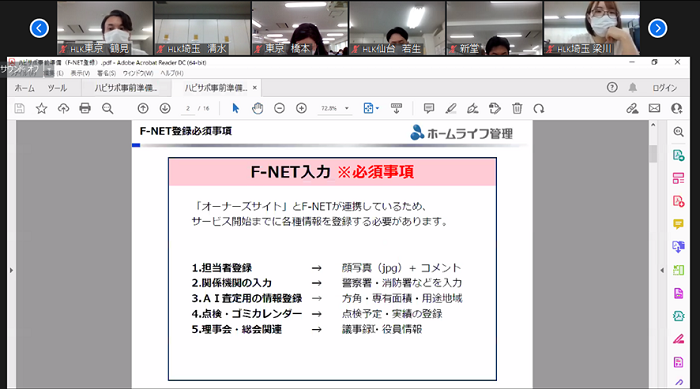Click the zoom in plus icon
The height and width of the screenshot is (389, 700).
click(301, 108)
